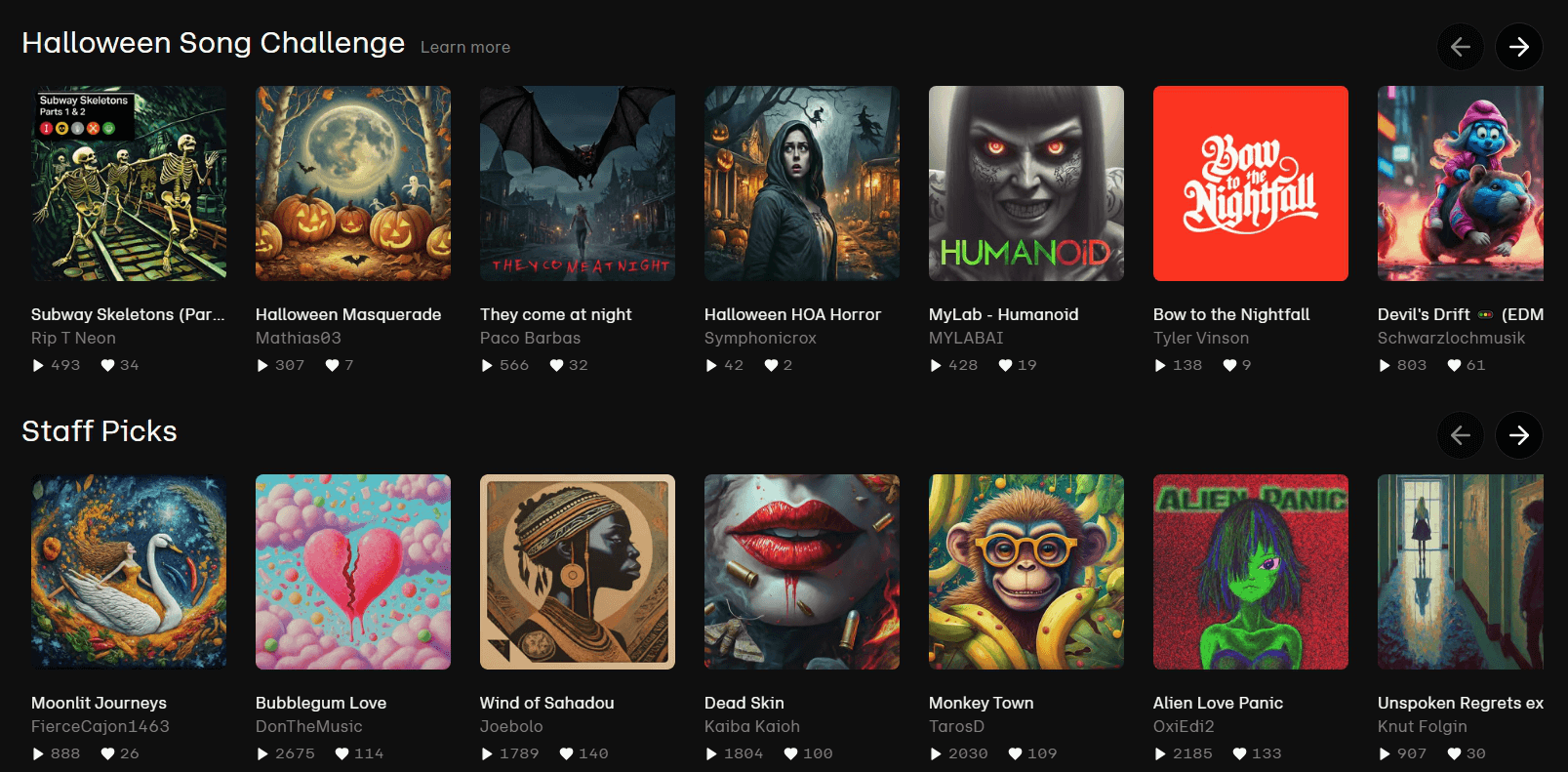Open Moonlit Journeys swan artwork
Viewport: 1568px width, 772px height.
[x=129, y=572]
